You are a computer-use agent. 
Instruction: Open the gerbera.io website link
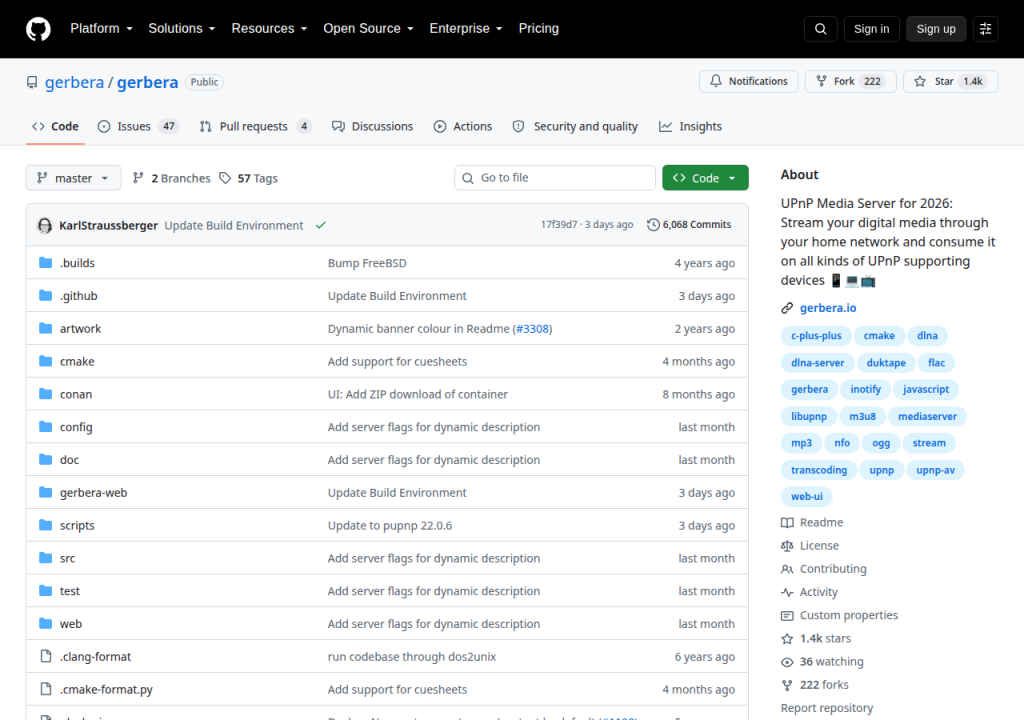(827, 308)
